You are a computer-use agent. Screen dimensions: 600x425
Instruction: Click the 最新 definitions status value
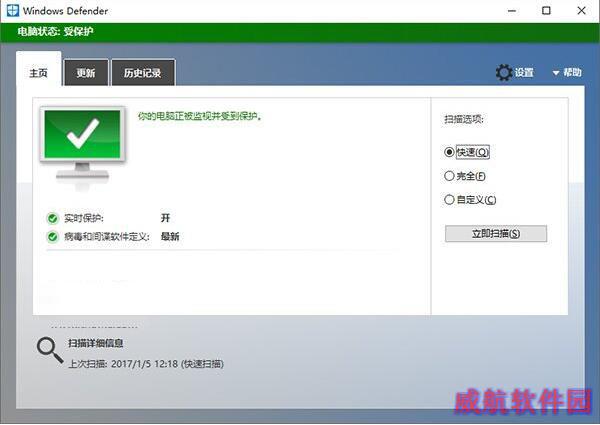tap(170, 236)
